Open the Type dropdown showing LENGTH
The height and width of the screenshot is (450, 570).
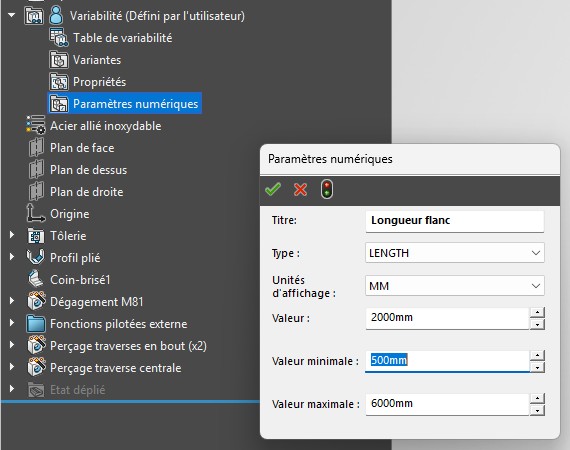(x=455, y=253)
